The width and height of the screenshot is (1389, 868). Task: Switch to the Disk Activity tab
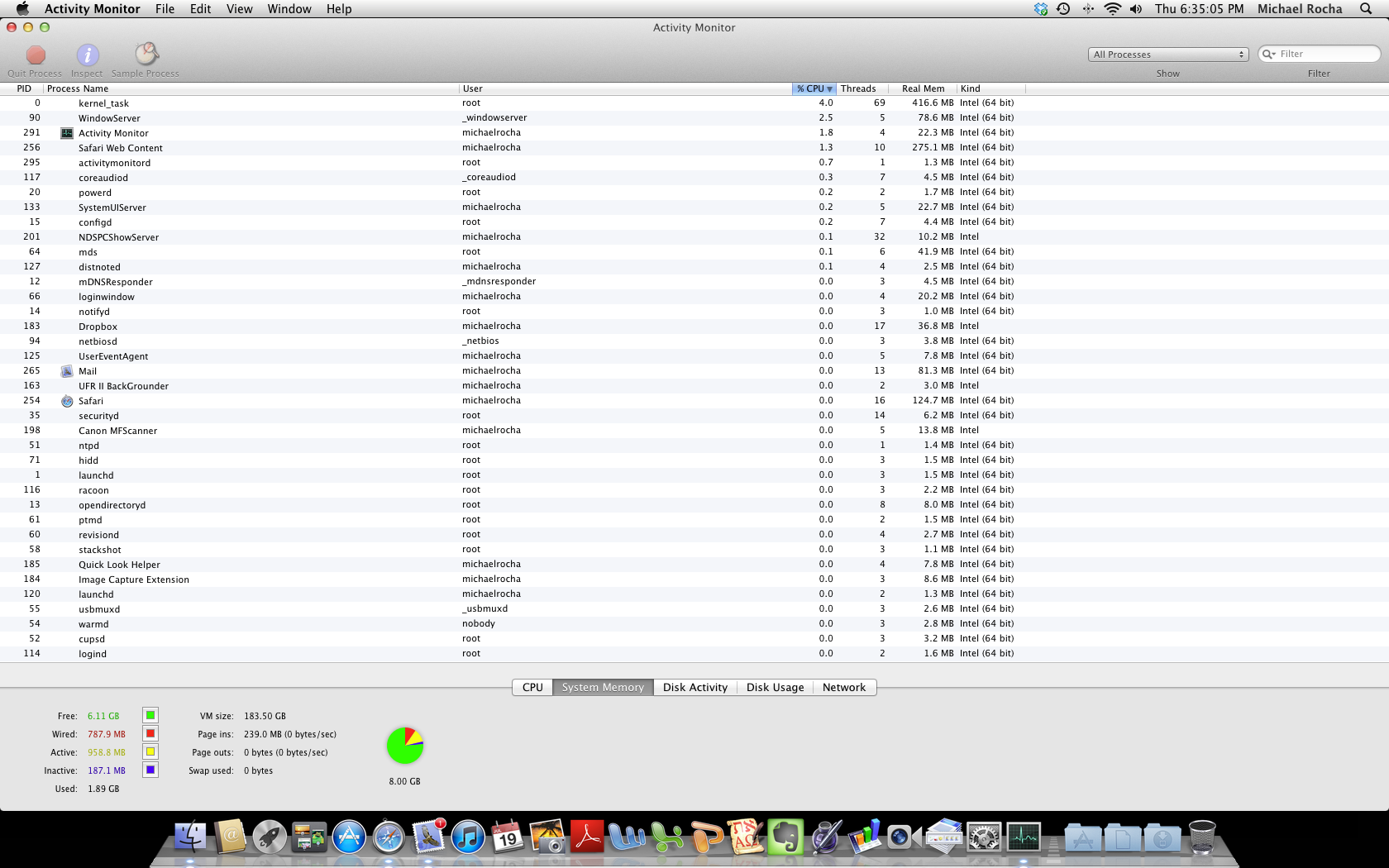(695, 688)
